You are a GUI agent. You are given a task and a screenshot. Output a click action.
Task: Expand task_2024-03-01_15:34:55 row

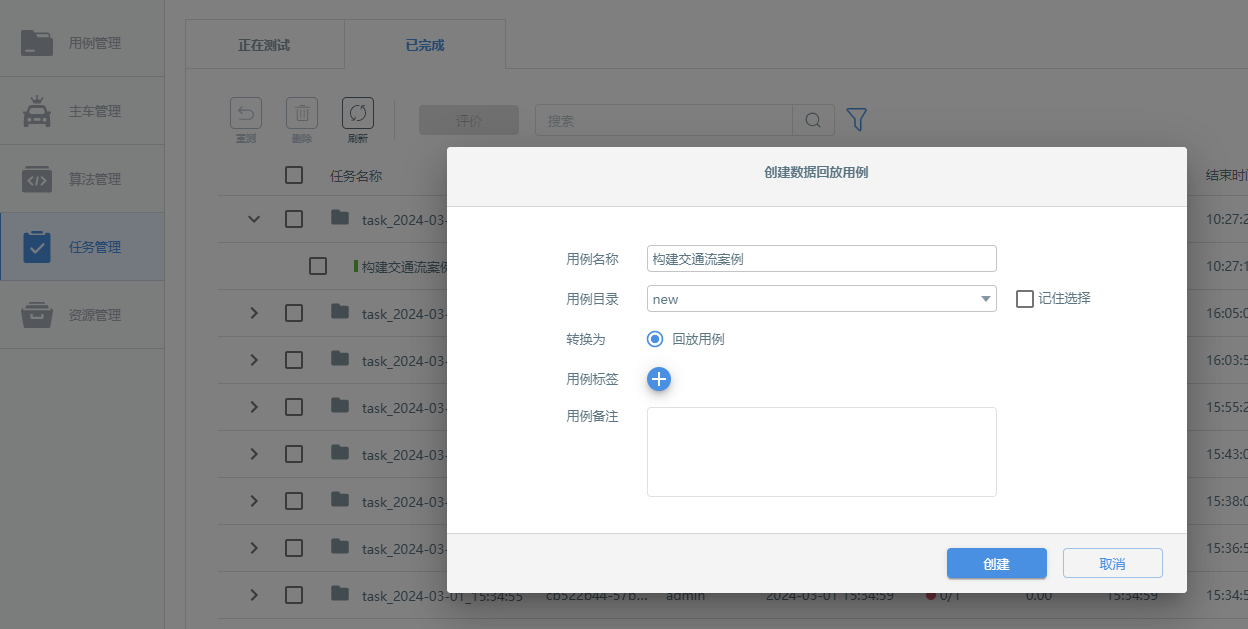tap(254, 595)
